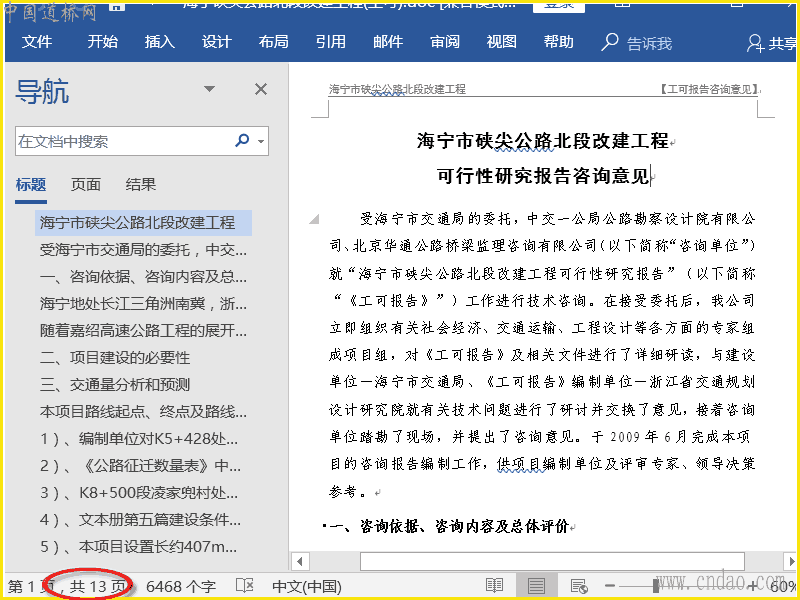This screenshot has width=800, height=600.
Task: Go to heading 1）、编制单位对K5+428处
Action: [139, 439]
